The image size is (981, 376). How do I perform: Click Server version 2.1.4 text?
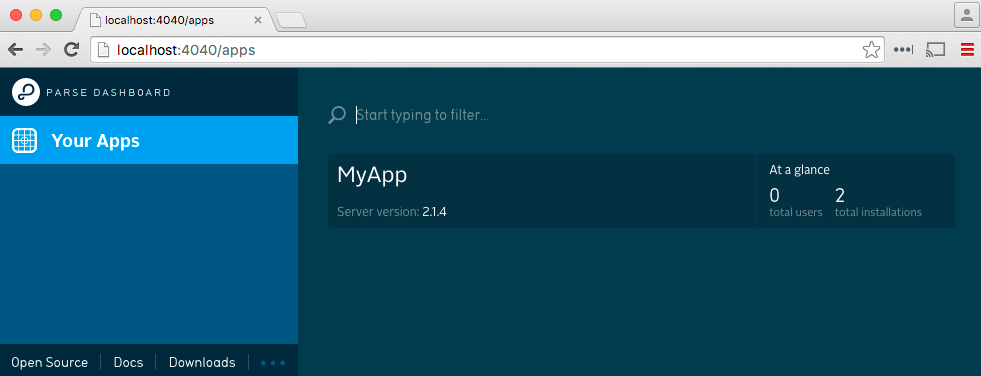click(392, 211)
